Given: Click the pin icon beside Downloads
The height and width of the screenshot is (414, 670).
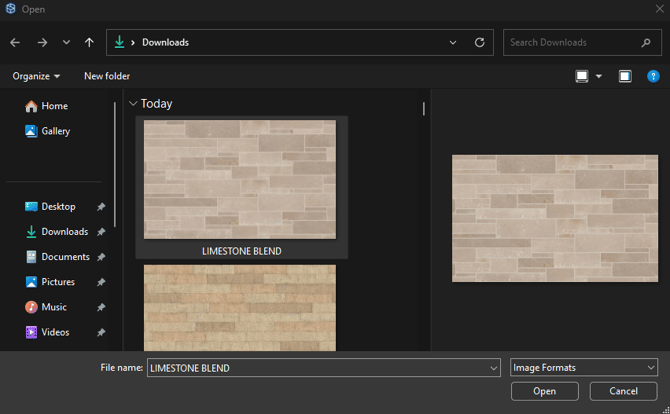Looking at the screenshot, I should pos(101,232).
